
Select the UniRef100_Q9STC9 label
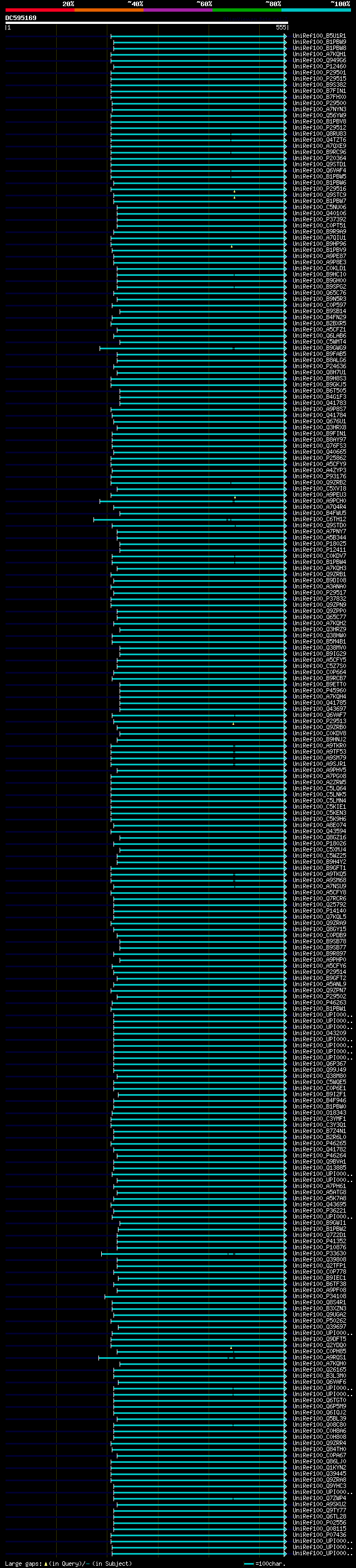coord(319,195)
